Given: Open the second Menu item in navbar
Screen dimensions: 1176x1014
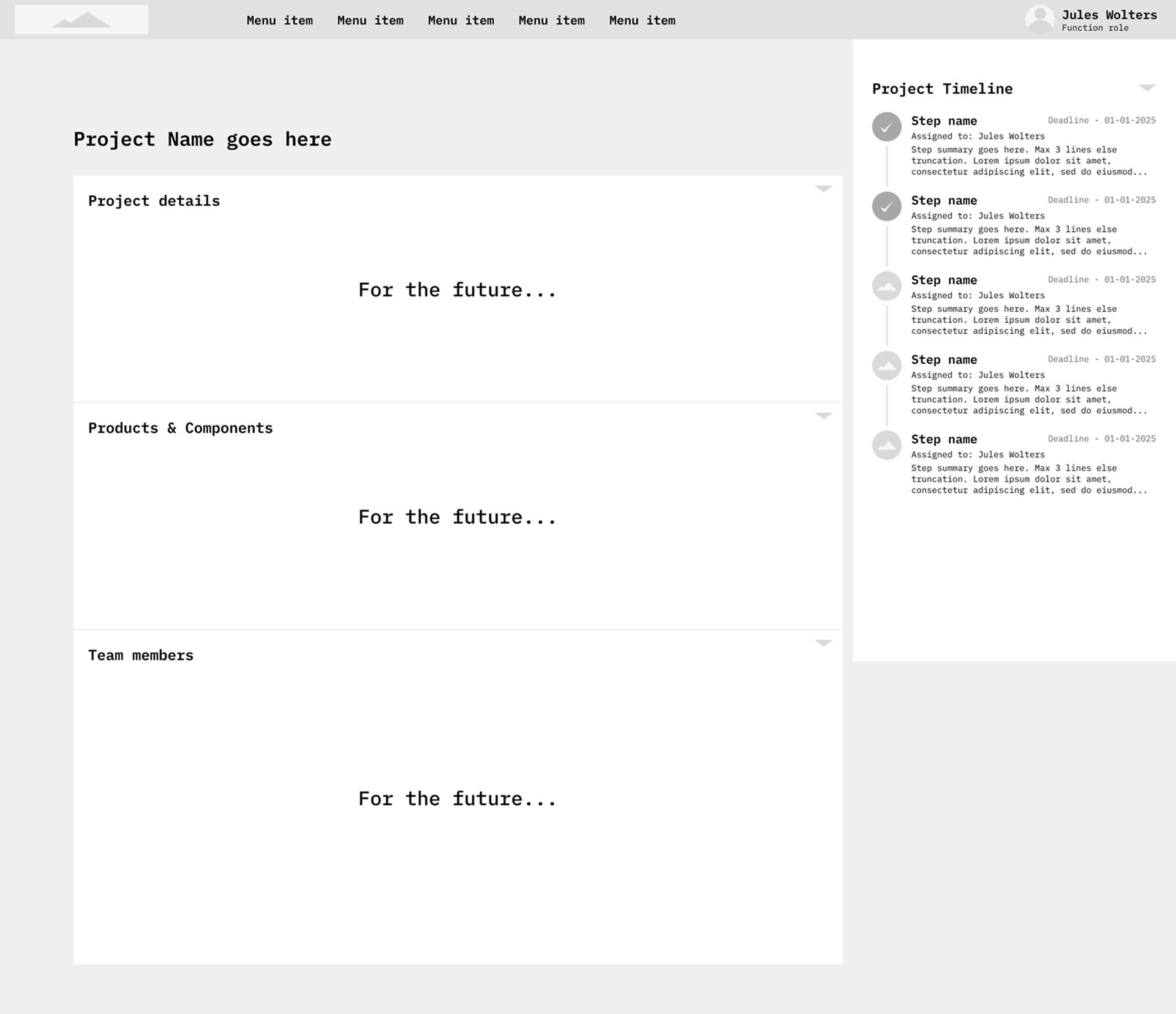Looking at the screenshot, I should pyautogui.click(x=371, y=20).
